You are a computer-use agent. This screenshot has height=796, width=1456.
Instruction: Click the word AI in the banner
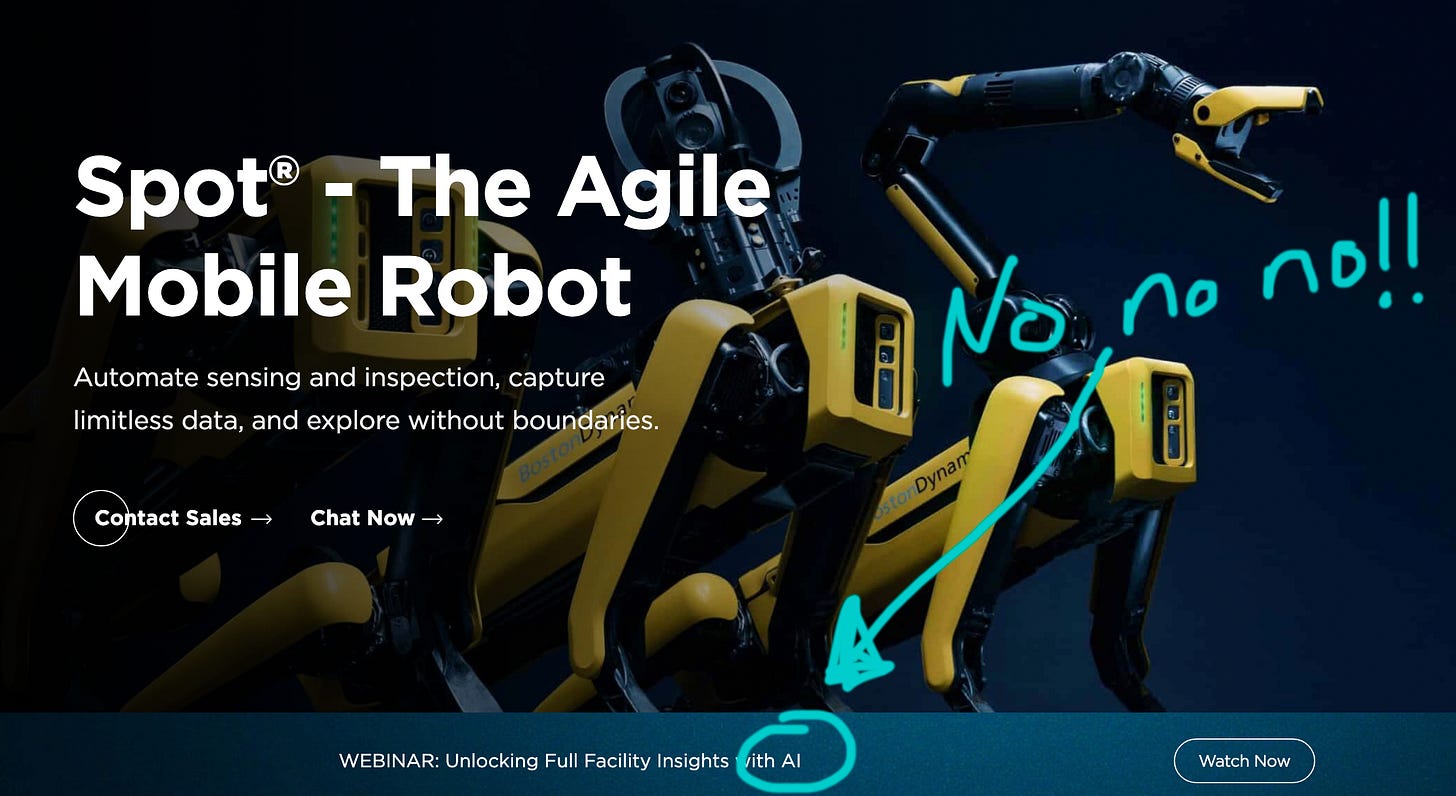pyautogui.click(x=791, y=761)
